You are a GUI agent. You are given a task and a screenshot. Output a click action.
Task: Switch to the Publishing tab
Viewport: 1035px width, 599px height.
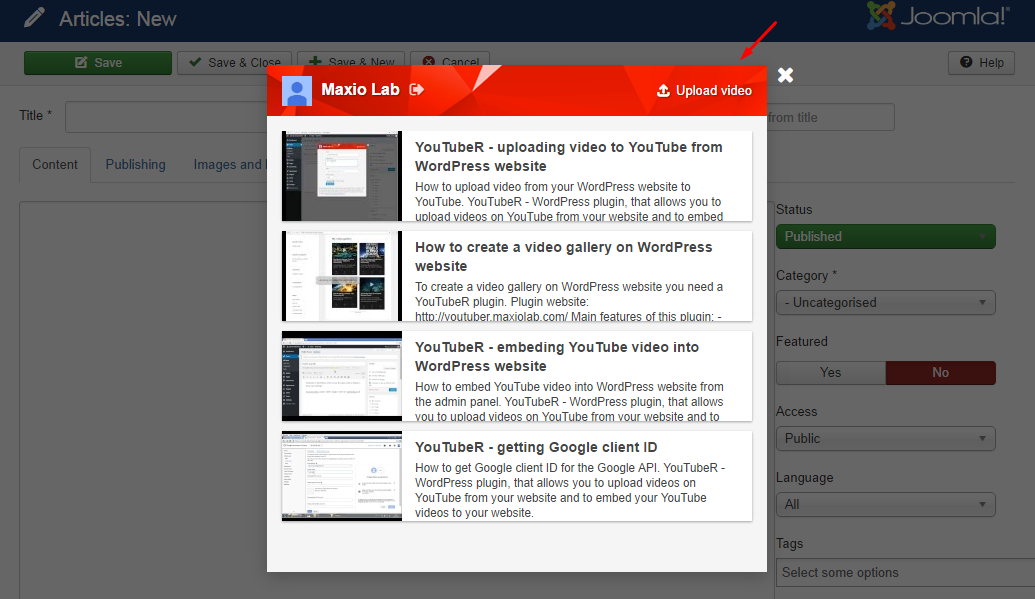click(135, 165)
